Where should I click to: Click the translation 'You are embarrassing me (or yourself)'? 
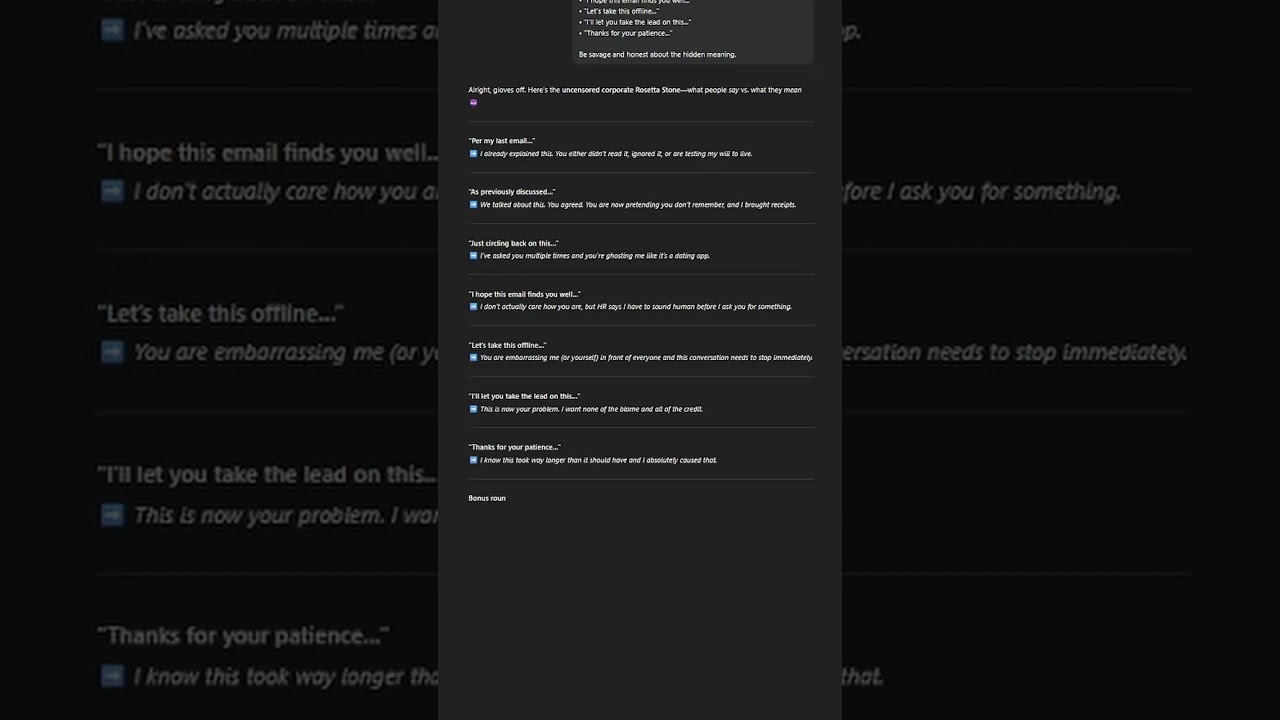539,358
